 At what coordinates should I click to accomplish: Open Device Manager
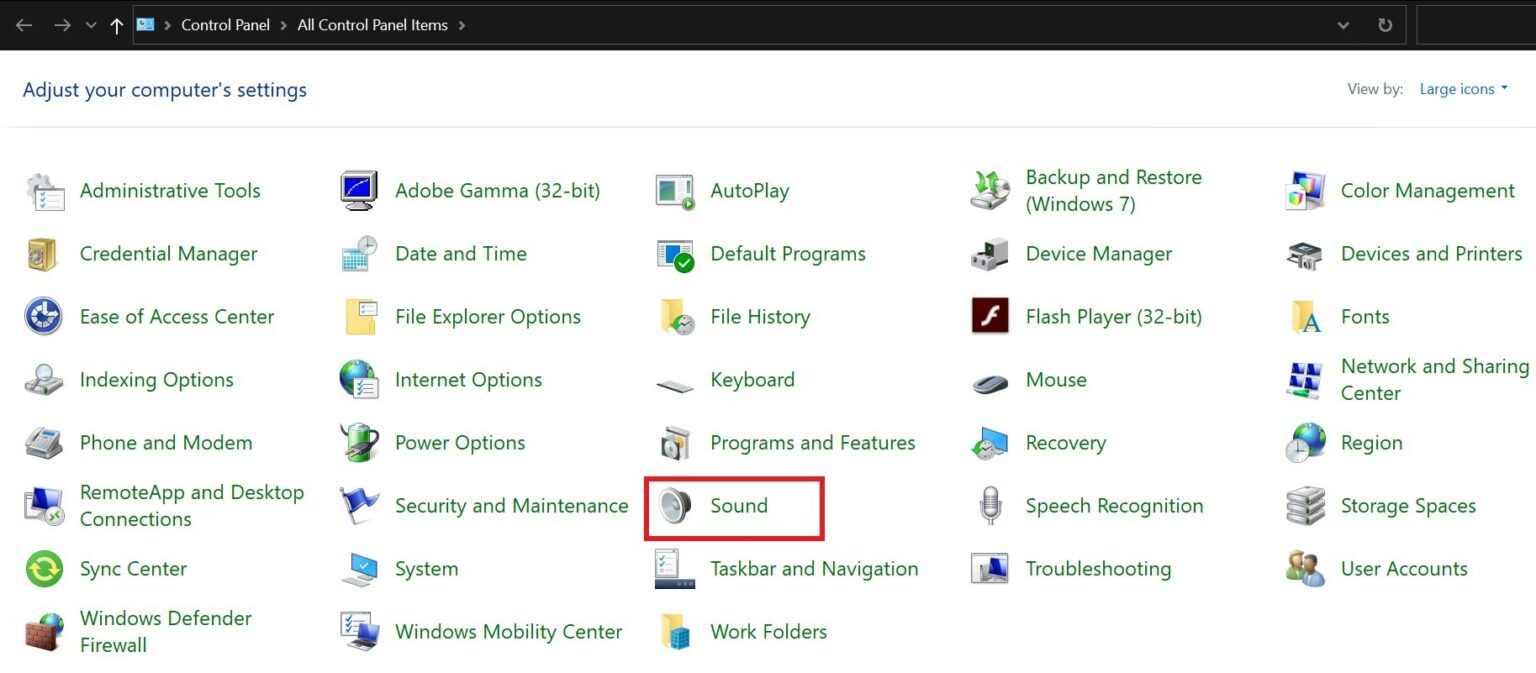click(1098, 254)
